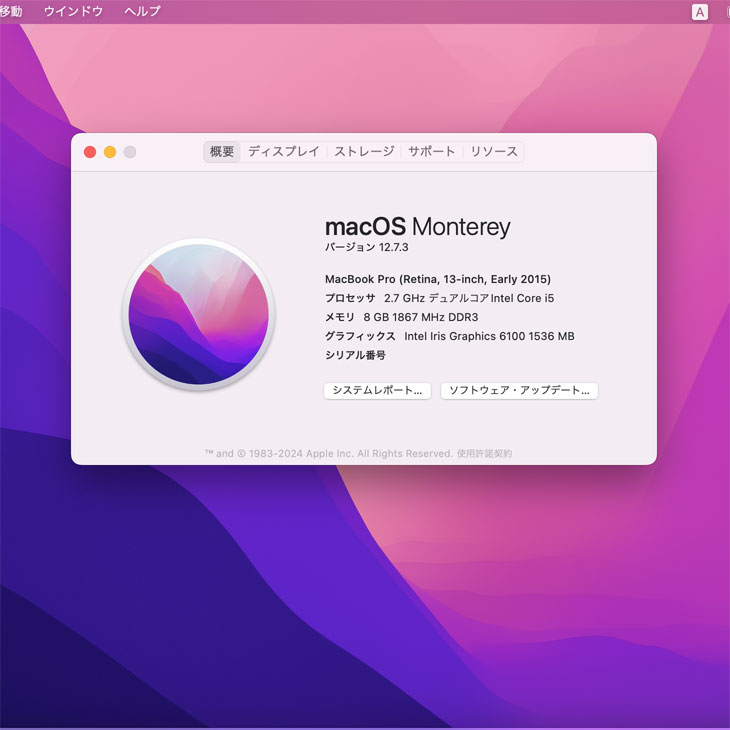Select the ストレージ tab

(364, 152)
